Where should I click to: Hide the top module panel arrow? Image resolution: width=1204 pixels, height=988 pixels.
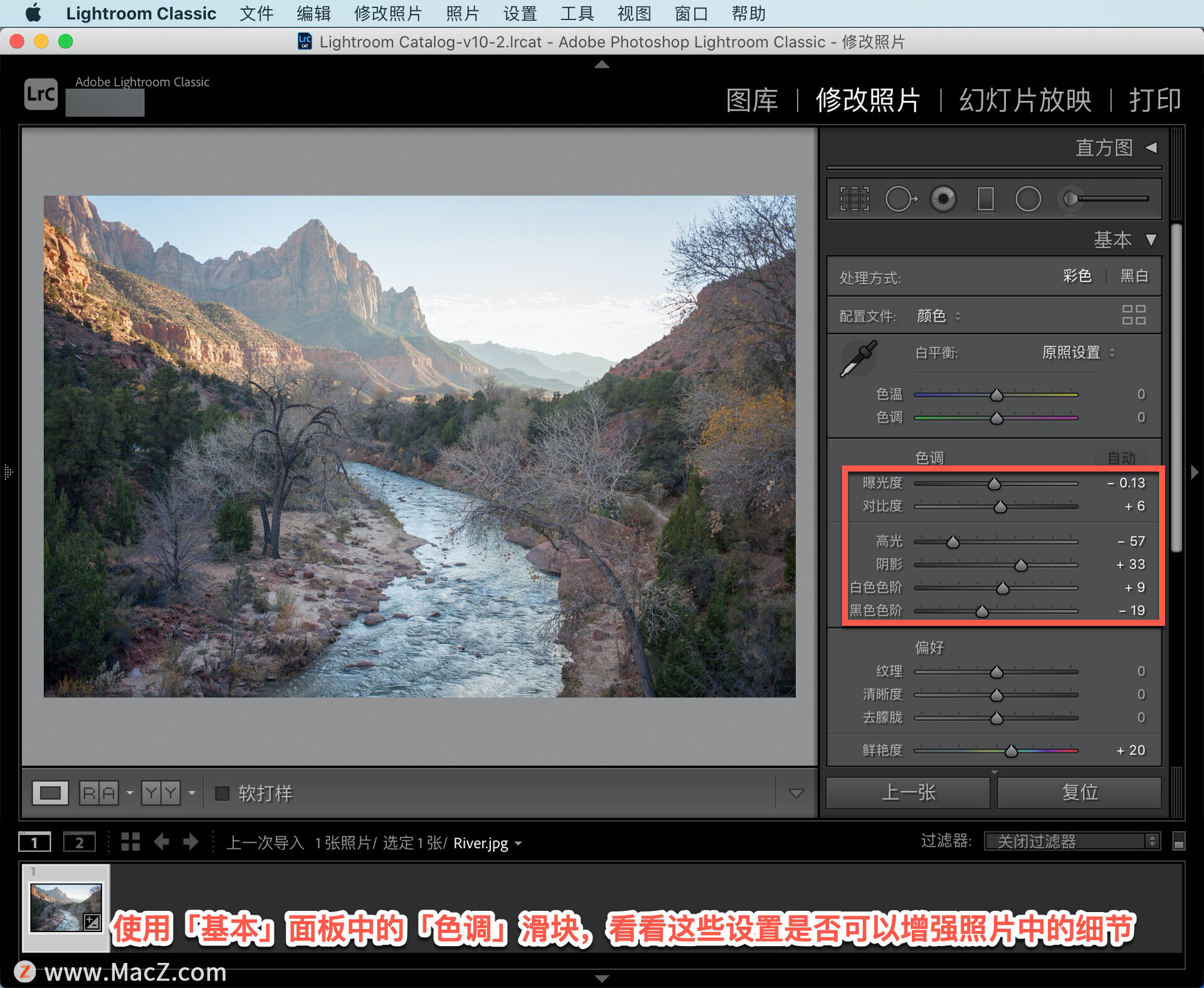point(602,64)
